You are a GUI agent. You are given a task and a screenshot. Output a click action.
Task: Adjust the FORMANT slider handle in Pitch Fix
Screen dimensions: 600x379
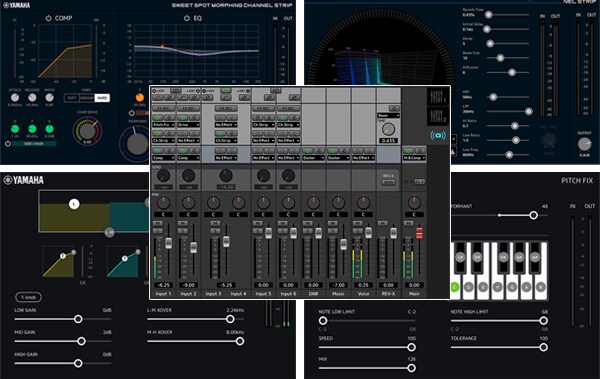[x=533, y=215]
